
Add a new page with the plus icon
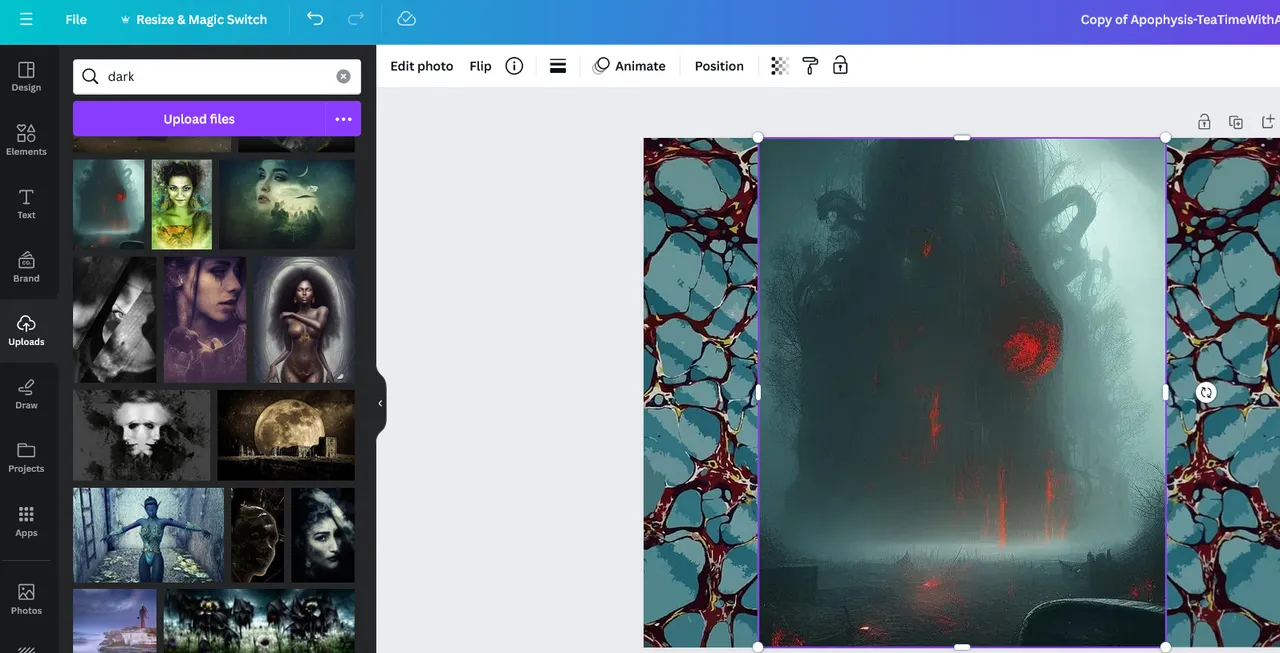[x=1268, y=122]
